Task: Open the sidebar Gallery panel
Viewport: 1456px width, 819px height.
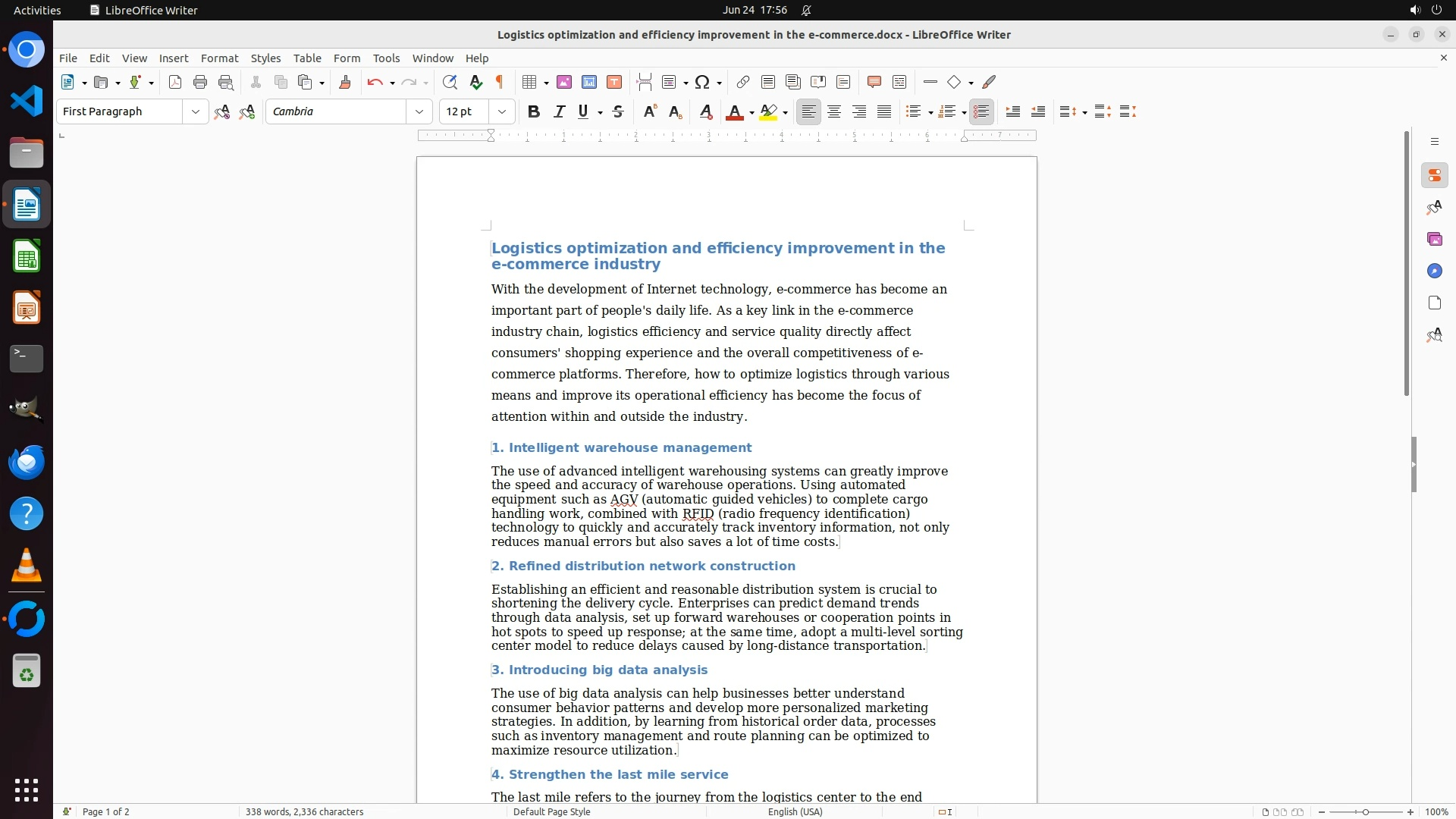Action: pos(1434,240)
